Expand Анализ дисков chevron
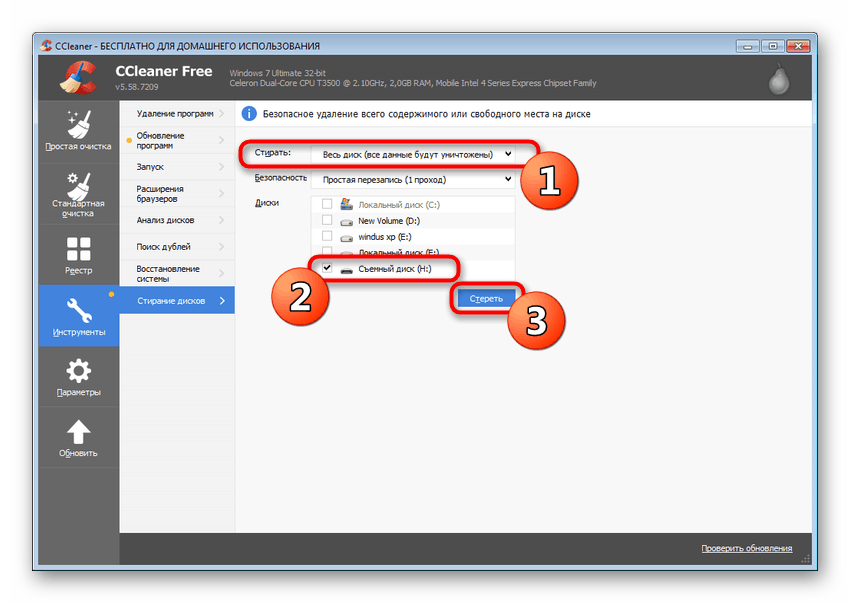850x603 pixels. [222, 220]
